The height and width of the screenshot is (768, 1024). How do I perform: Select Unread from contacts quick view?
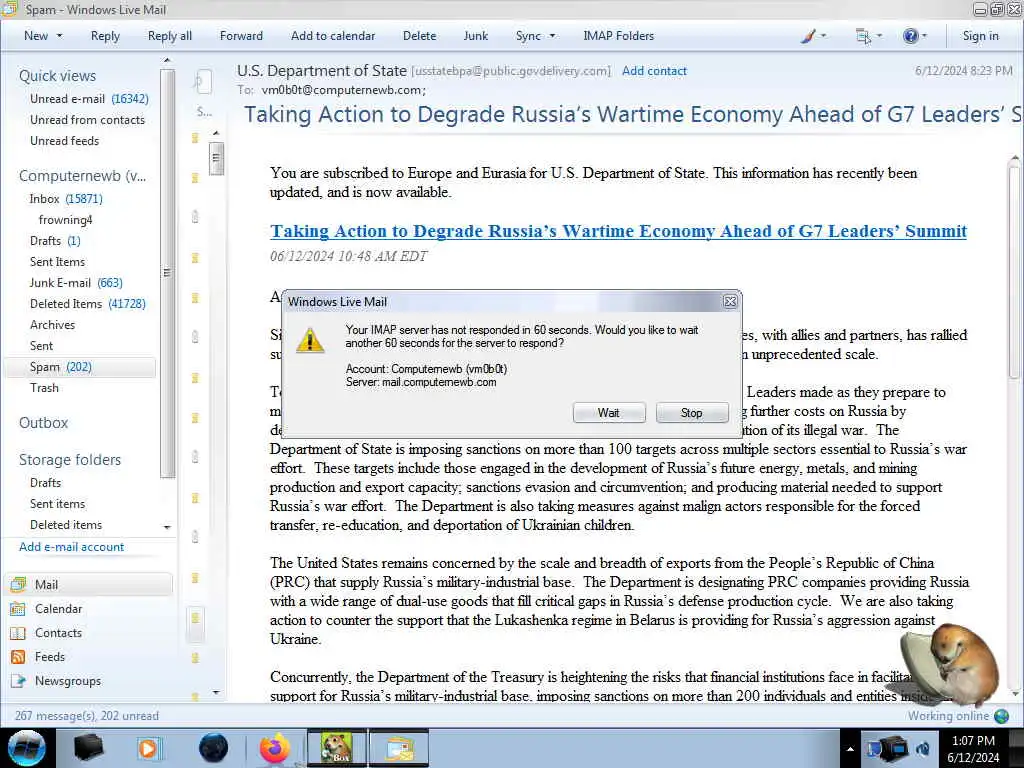click(x=88, y=120)
